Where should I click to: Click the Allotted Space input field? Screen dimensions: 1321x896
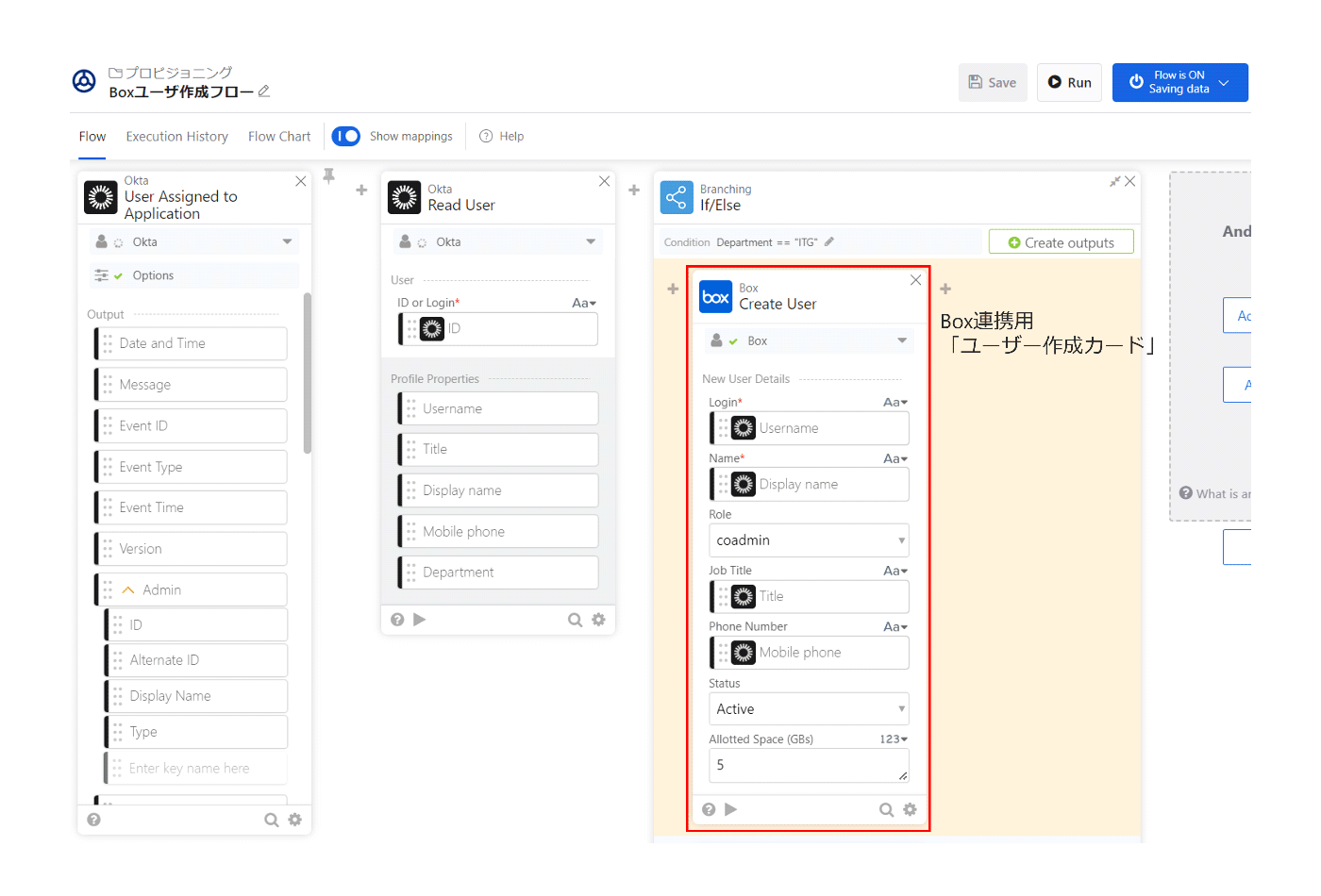pyautogui.click(x=808, y=765)
